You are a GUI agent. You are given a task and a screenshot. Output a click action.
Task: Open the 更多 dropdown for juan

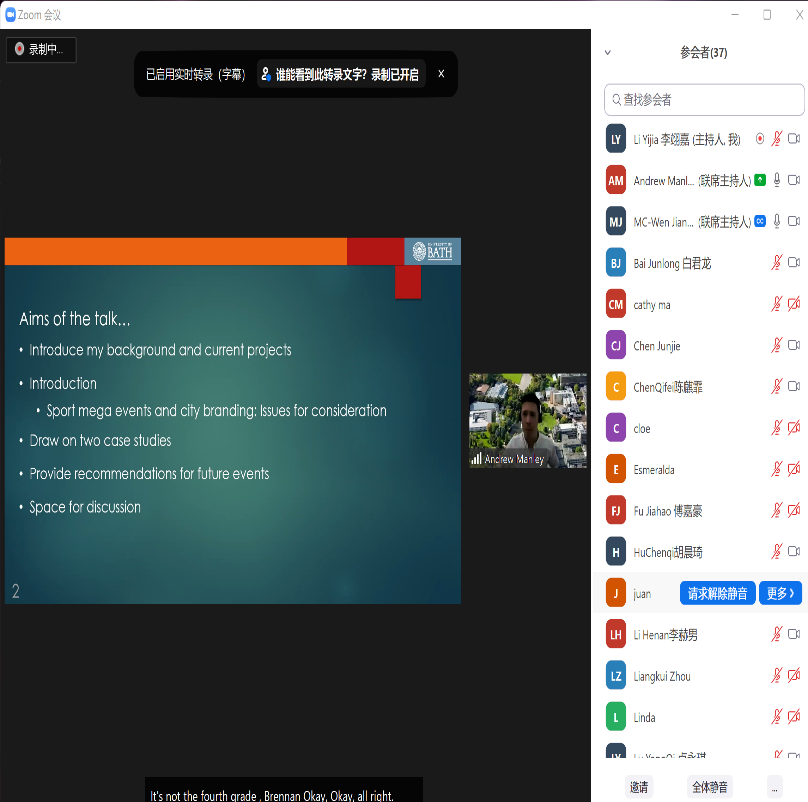coord(780,593)
